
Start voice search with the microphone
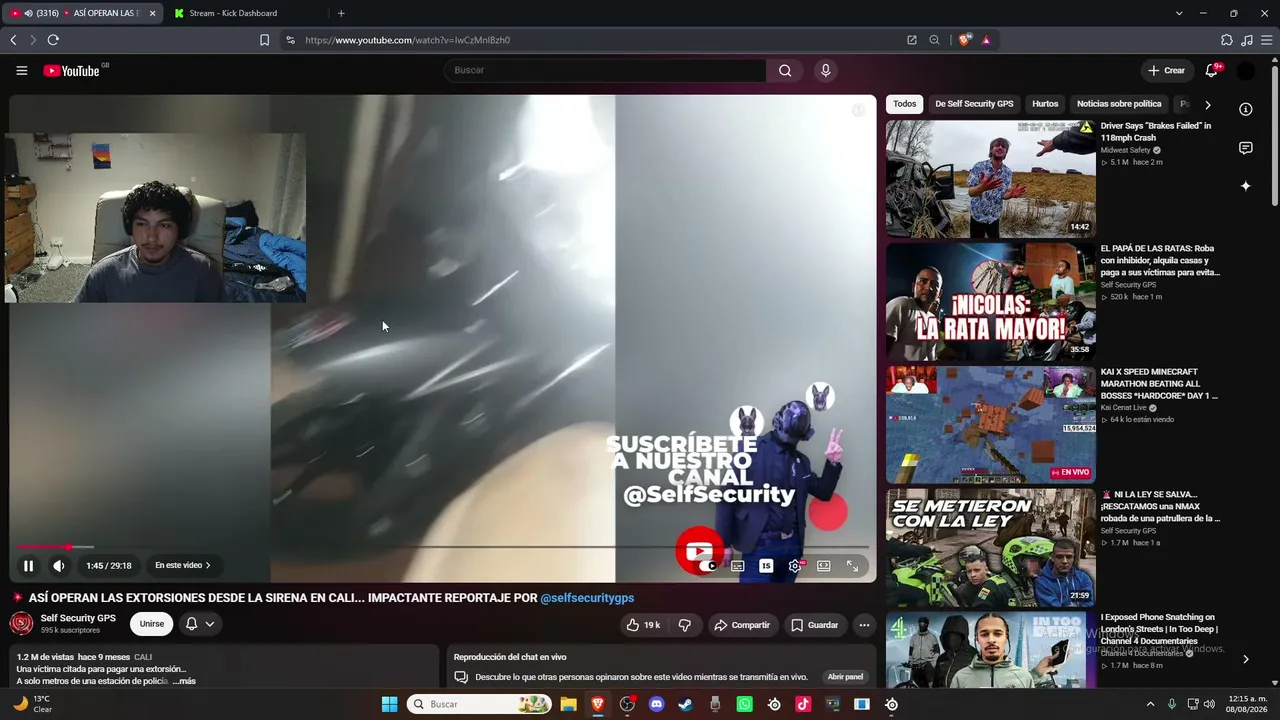[825, 70]
